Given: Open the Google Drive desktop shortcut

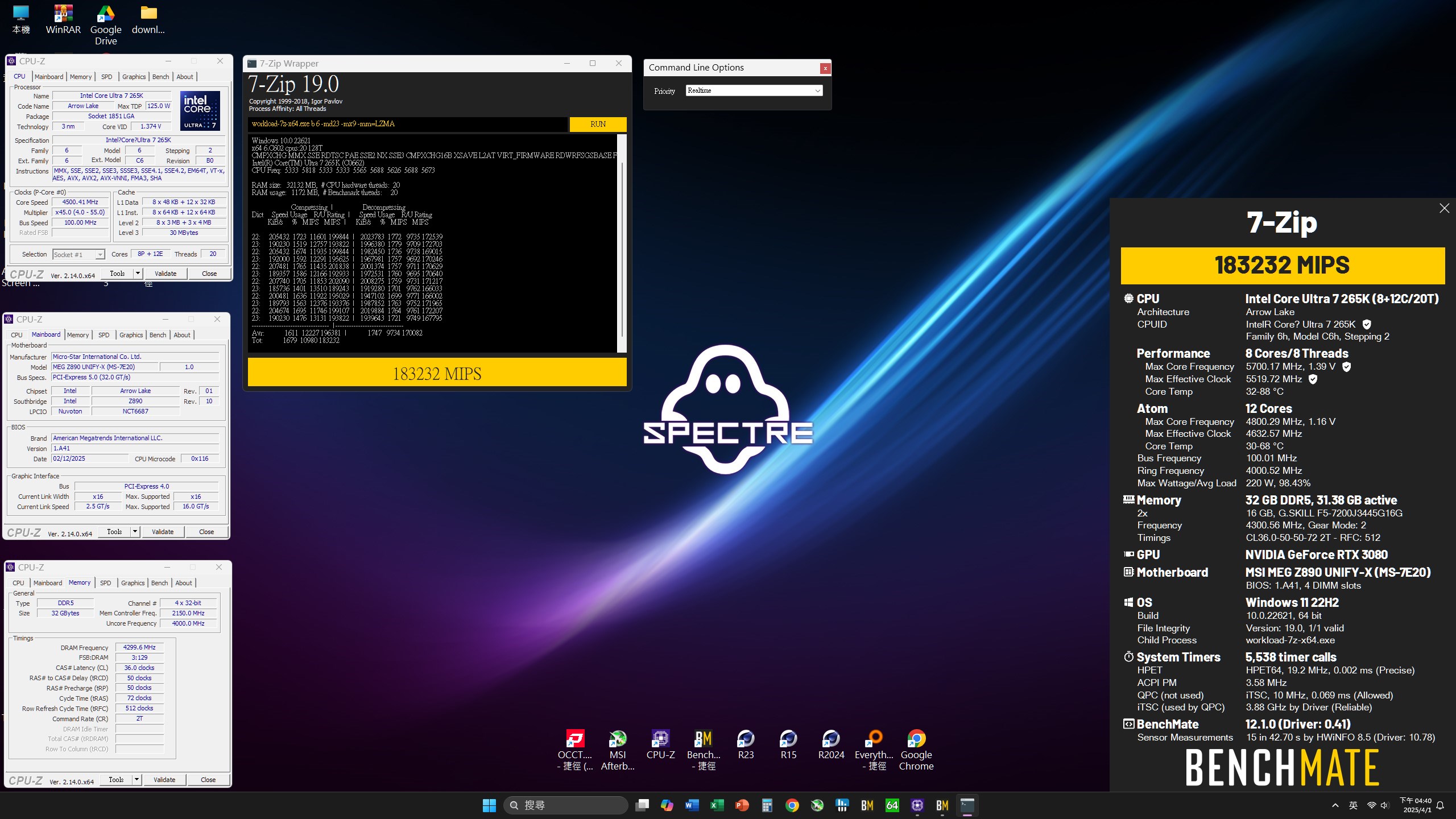Looking at the screenshot, I should pyautogui.click(x=106, y=26).
